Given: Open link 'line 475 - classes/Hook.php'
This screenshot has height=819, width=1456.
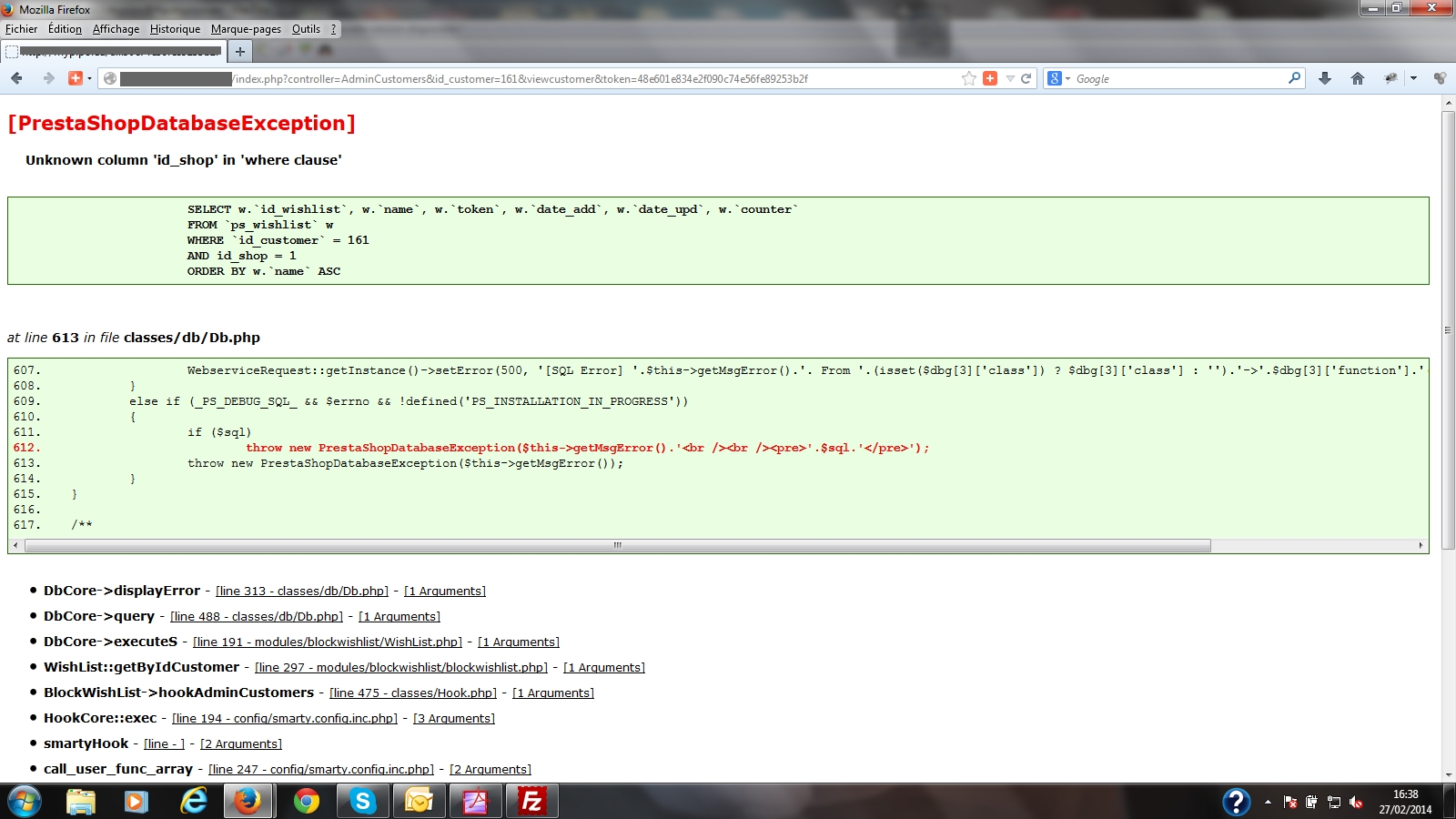Looking at the screenshot, I should coord(413,693).
